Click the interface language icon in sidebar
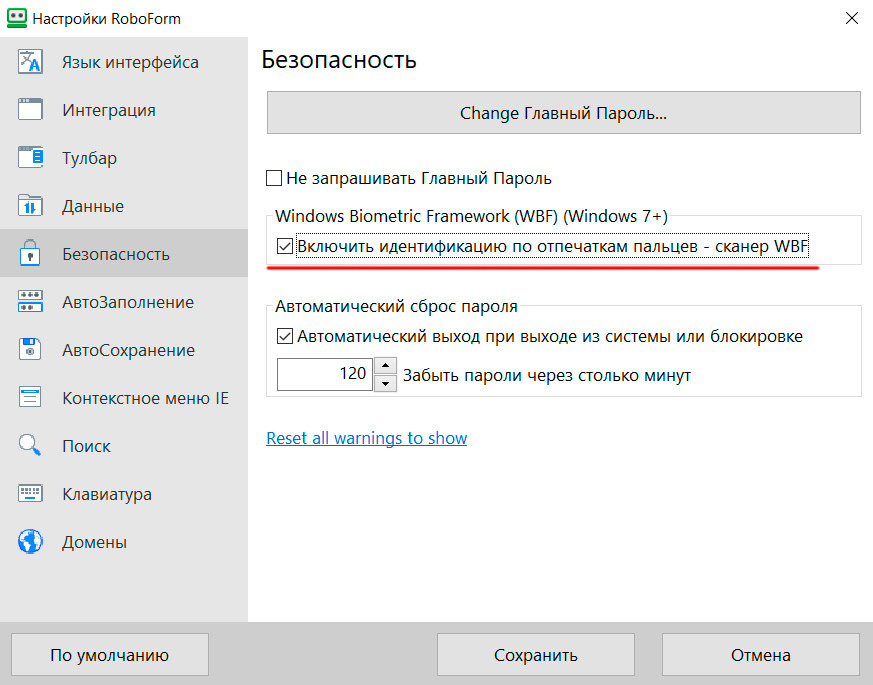This screenshot has height=685, width=873. (x=30, y=62)
